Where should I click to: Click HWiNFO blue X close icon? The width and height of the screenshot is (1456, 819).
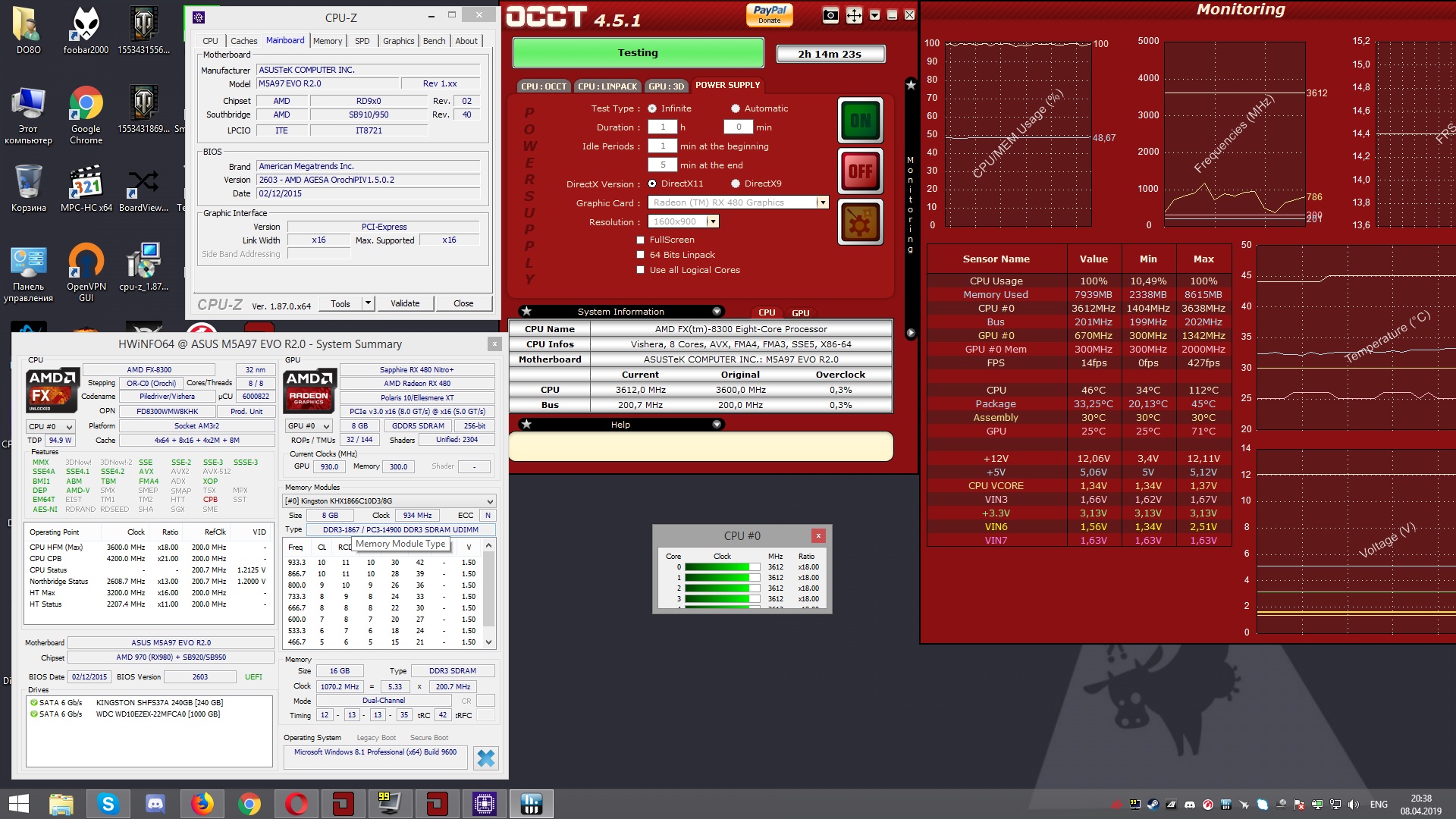pos(486,758)
